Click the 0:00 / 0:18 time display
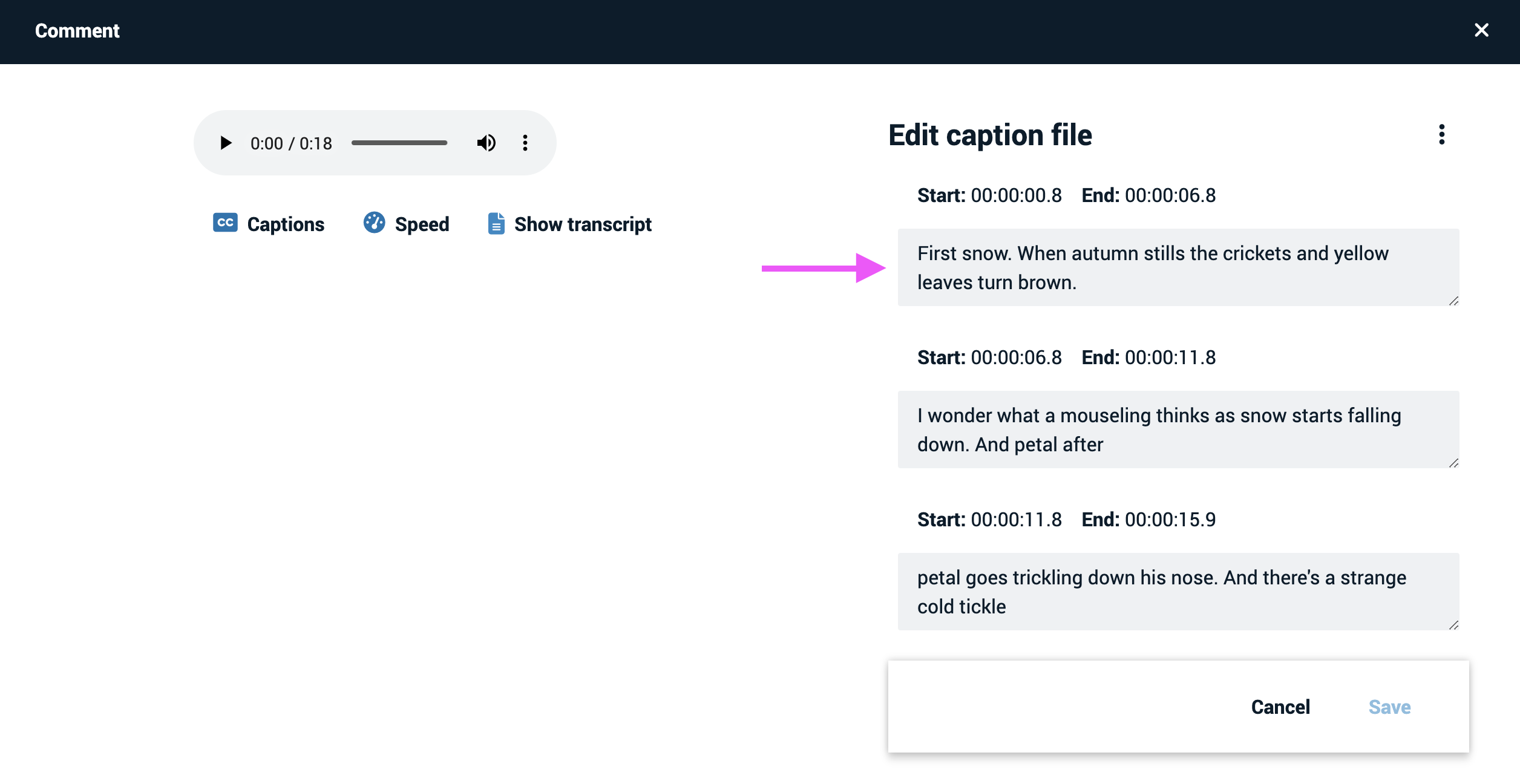1520x784 pixels. [291, 143]
